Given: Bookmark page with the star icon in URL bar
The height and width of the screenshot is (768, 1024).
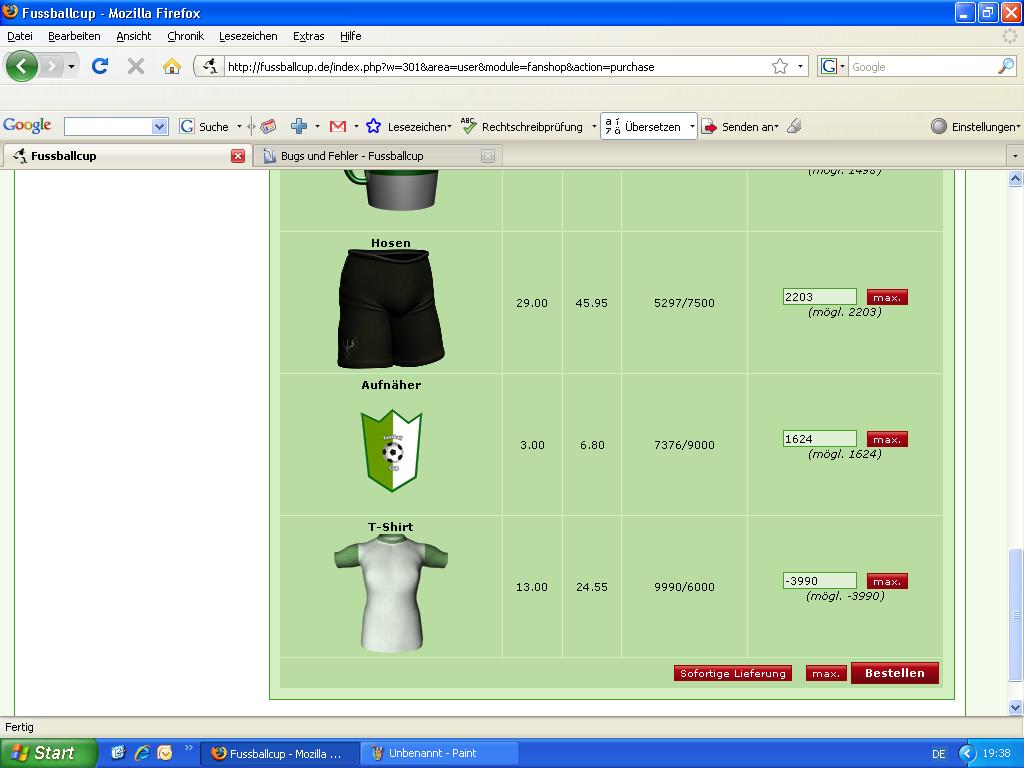Looking at the screenshot, I should tap(780, 67).
